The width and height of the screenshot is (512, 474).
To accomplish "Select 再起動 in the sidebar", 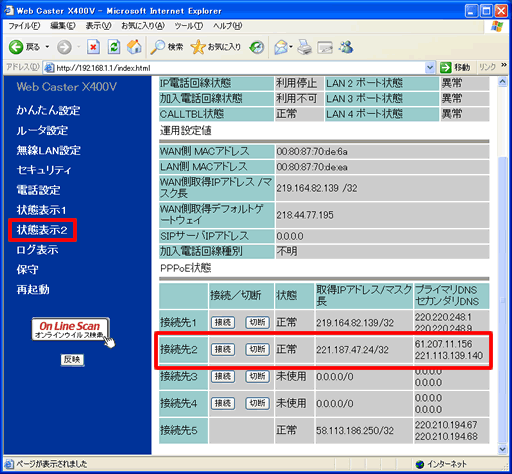I will click(x=33, y=289).
